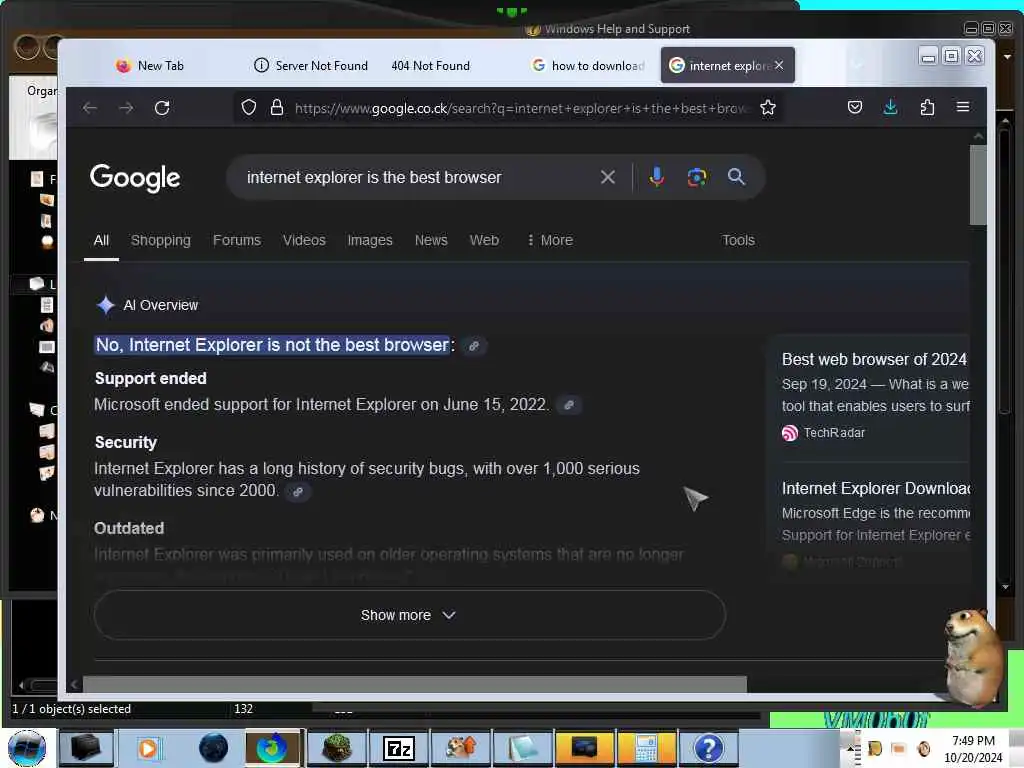
Task: Select the Forums results tab
Action: 237,240
